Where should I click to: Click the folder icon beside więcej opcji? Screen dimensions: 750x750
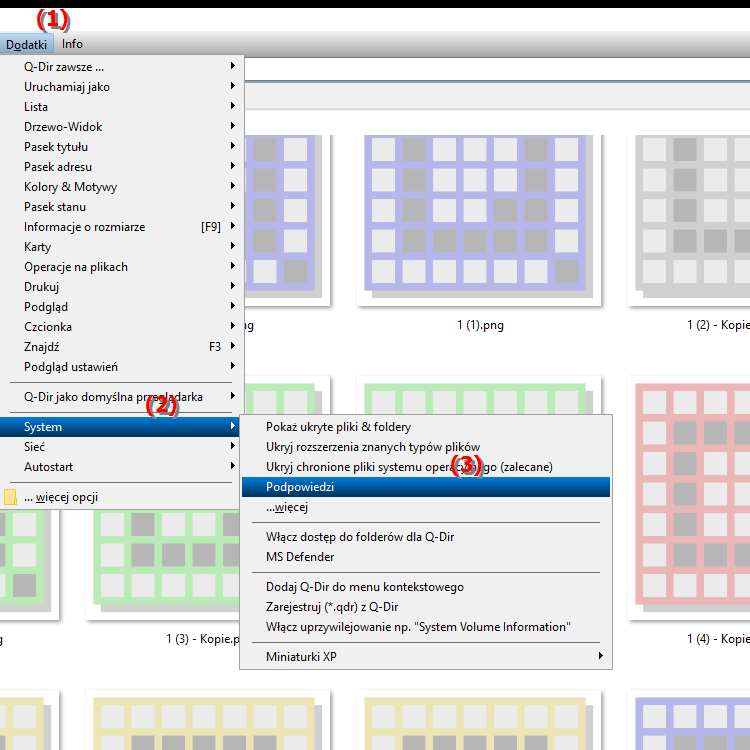[10, 497]
